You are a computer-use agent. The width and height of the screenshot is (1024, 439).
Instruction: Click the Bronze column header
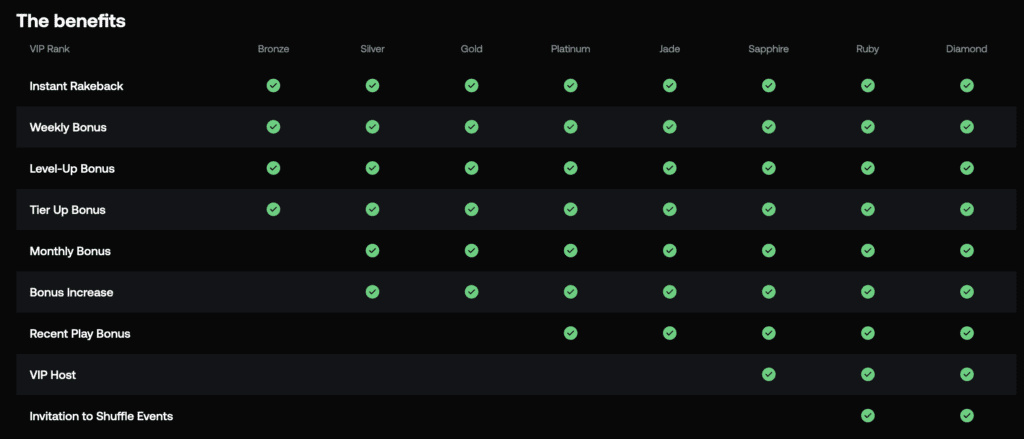pos(274,49)
